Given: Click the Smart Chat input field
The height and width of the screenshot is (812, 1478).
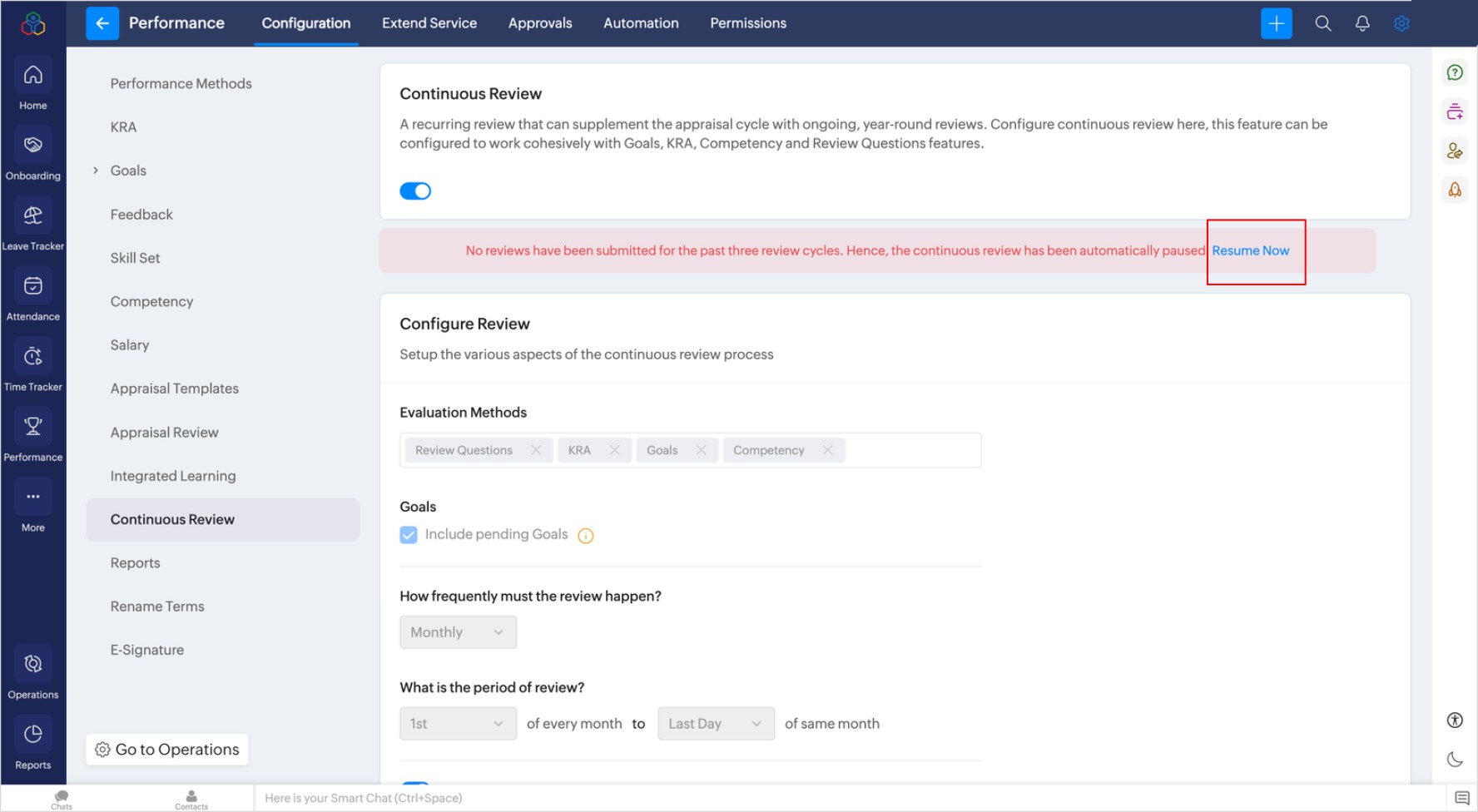Looking at the screenshot, I should [x=583, y=798].
